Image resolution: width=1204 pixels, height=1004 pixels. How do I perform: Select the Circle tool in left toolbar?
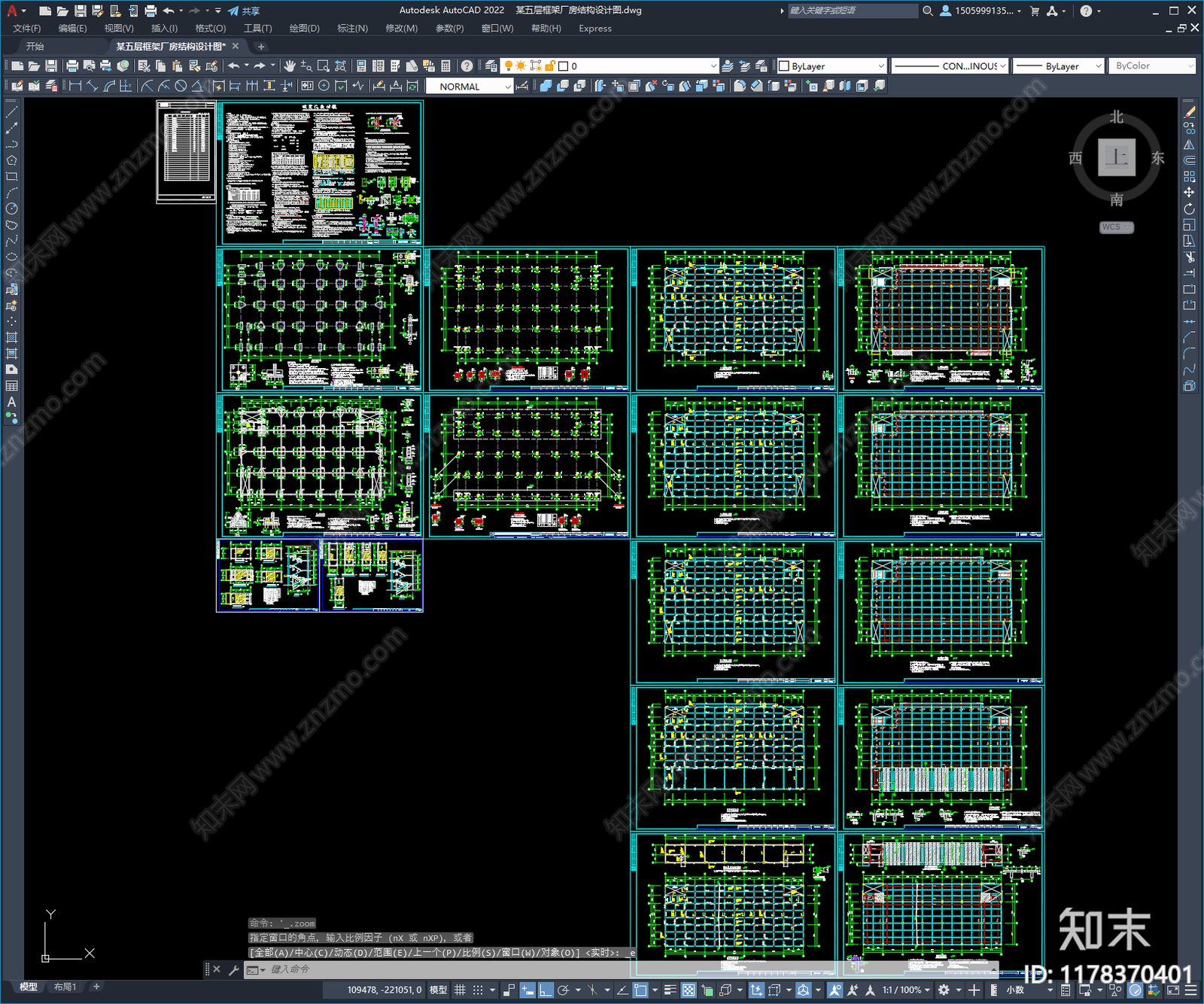pyautogui.click(x=11, y=209)
